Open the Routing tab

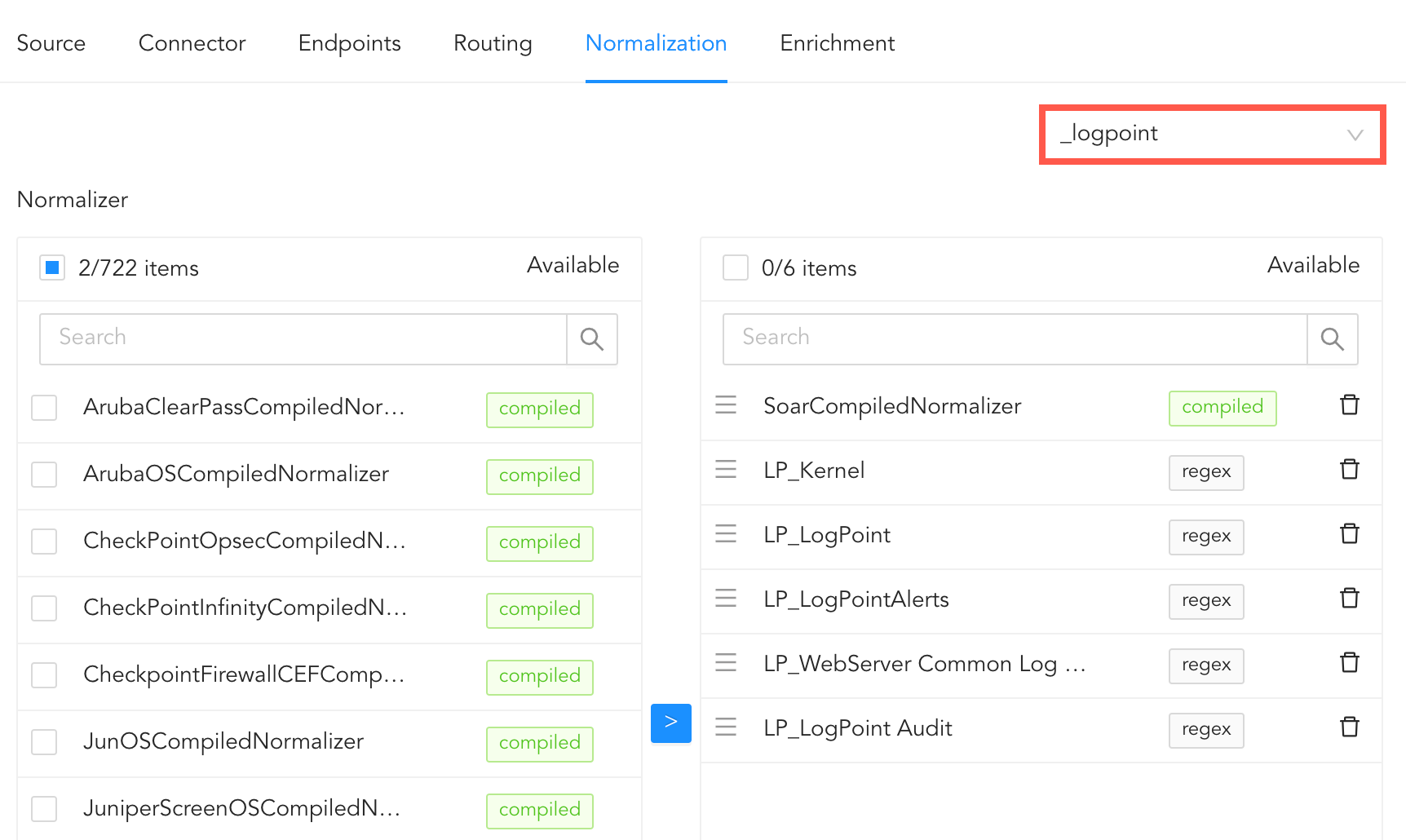click(x=493, y=43)
